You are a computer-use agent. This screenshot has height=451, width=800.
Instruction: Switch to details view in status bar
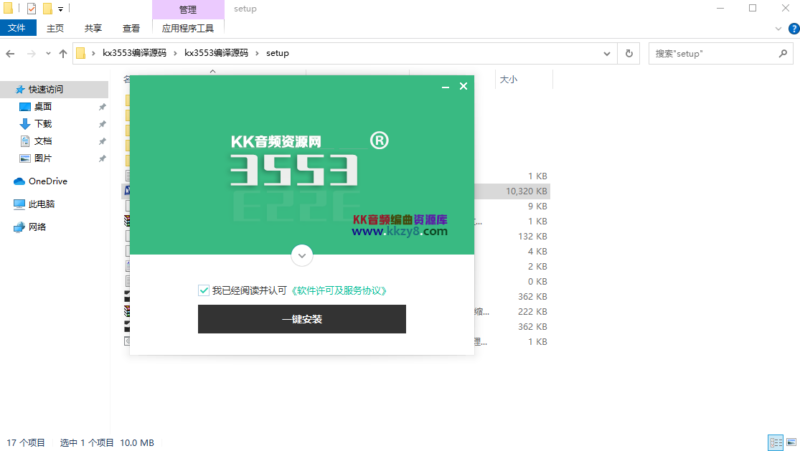click(x=776, y=442)
